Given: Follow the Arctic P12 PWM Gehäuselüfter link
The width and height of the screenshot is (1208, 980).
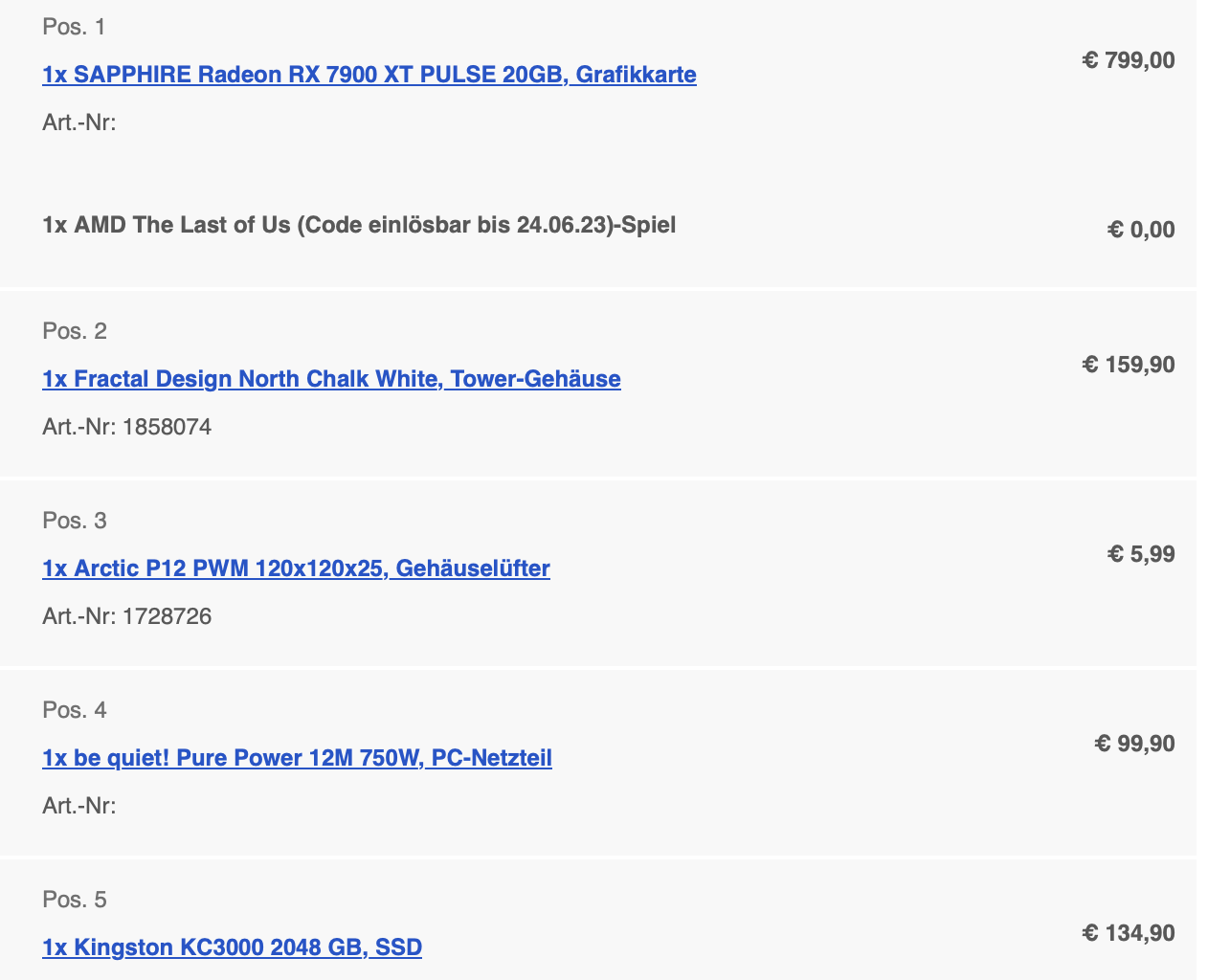Looking at the screenshot, I should click(x=296, y=568).
